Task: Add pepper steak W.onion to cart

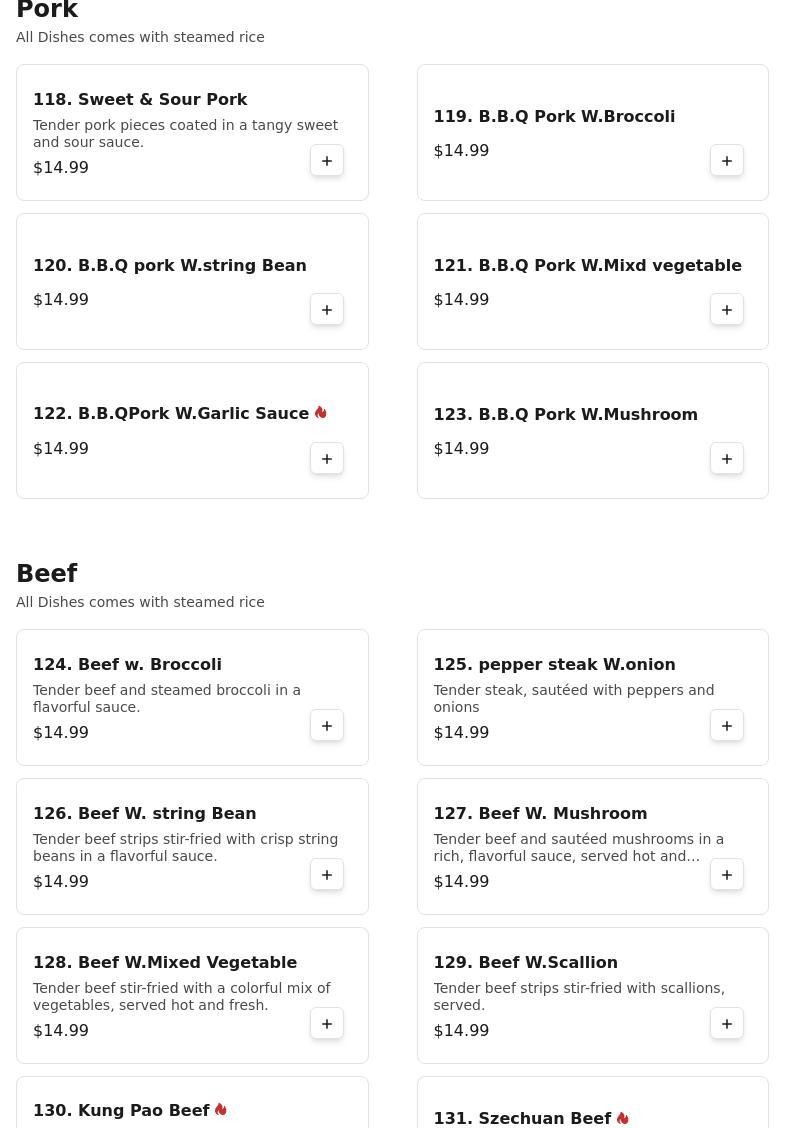Action: [727, 726]
